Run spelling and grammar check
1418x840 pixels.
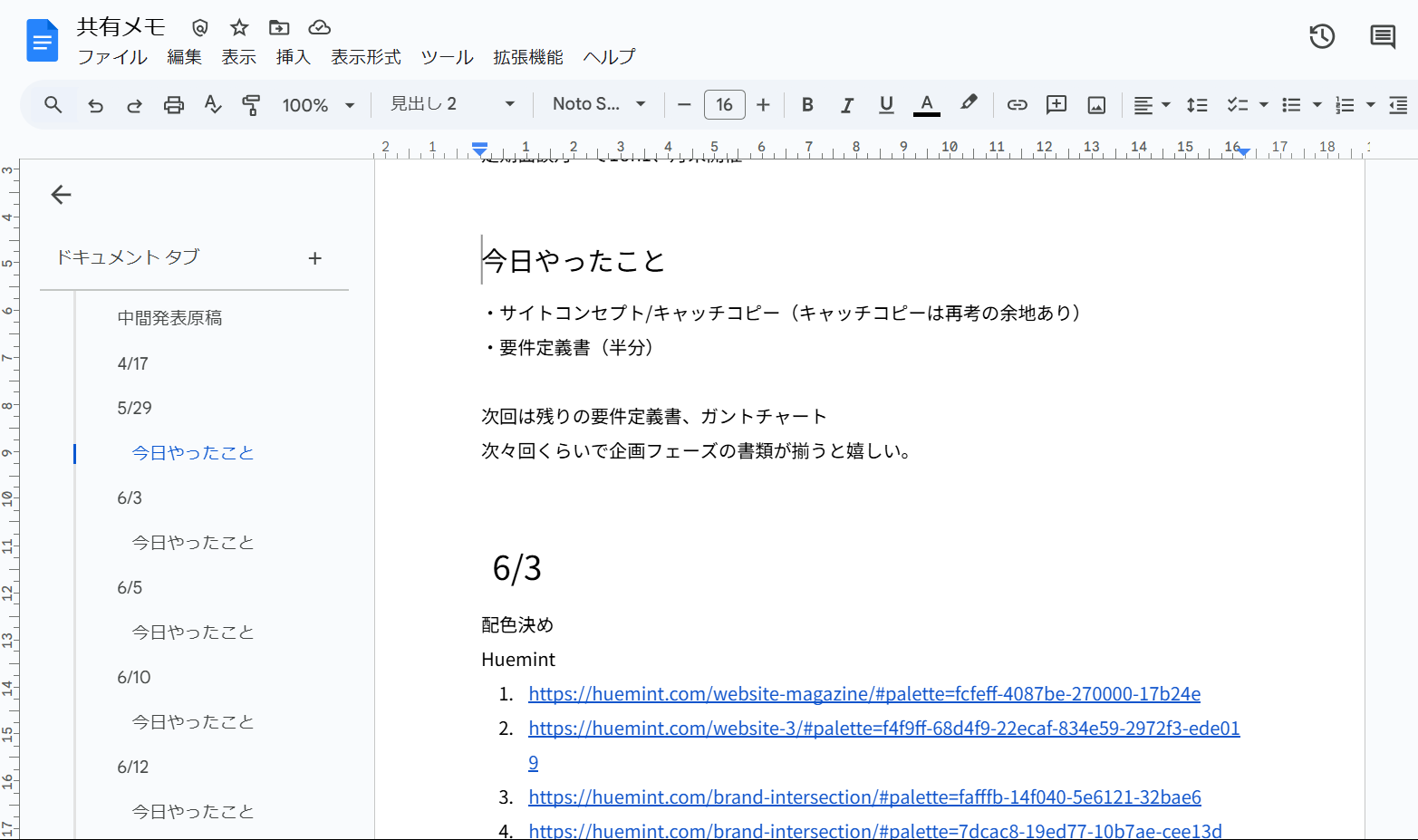(x=213, y=105)
